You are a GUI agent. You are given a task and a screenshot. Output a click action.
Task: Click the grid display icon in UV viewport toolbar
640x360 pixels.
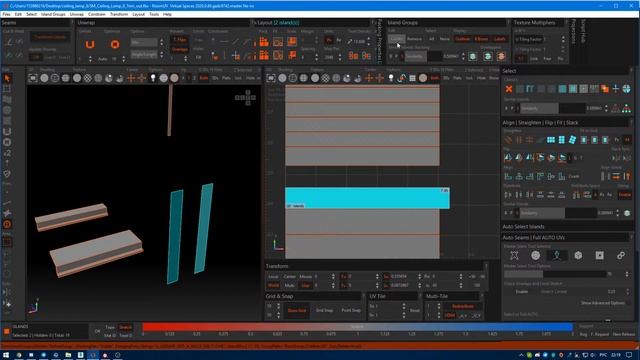point(412,78)
